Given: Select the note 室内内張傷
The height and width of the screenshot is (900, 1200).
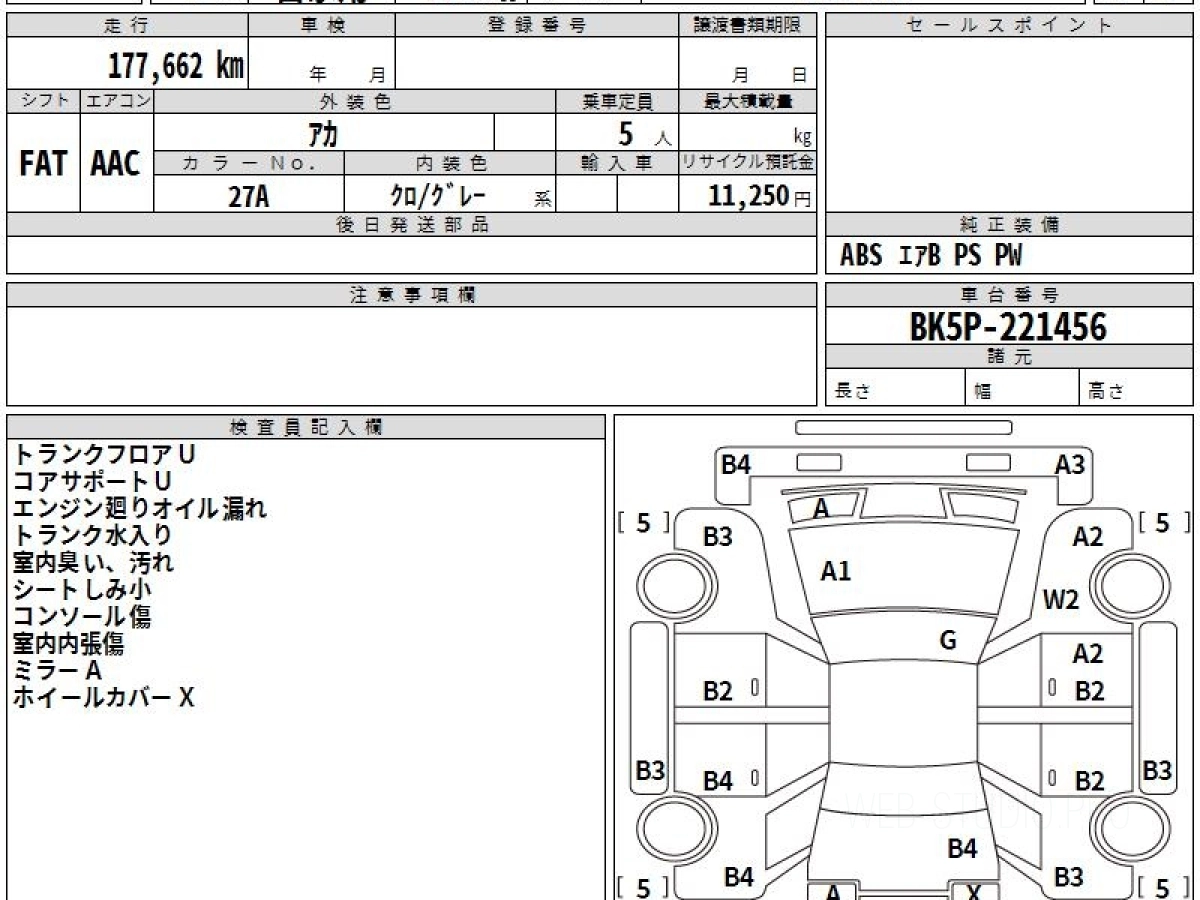Looking at the screenshot, I should (x=69, y=643).
